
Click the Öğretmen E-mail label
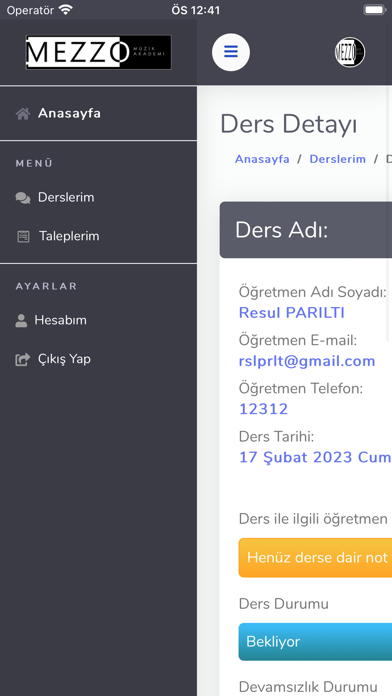point(298,340)
